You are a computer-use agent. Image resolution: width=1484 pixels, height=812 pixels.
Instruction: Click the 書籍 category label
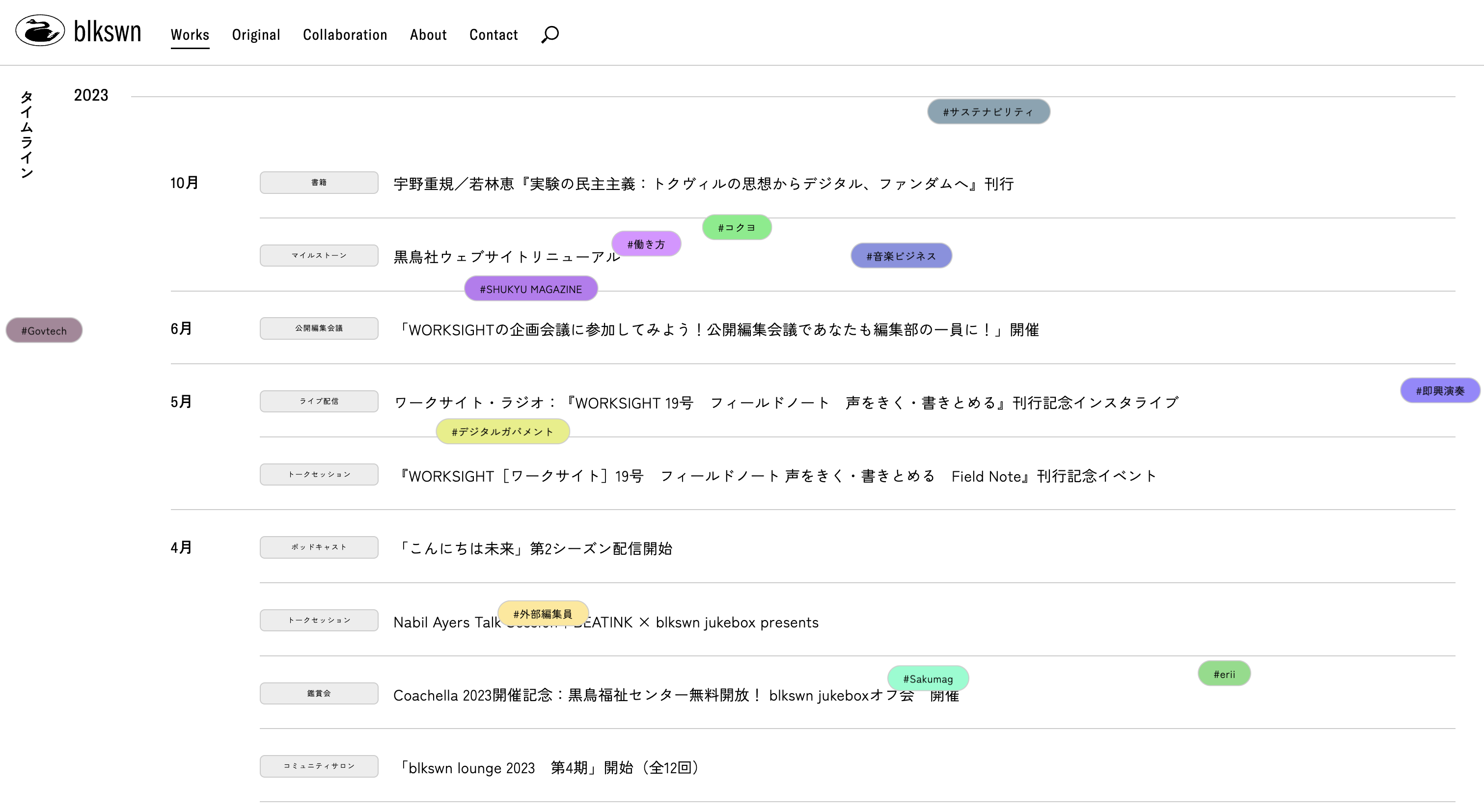(319, 183)
